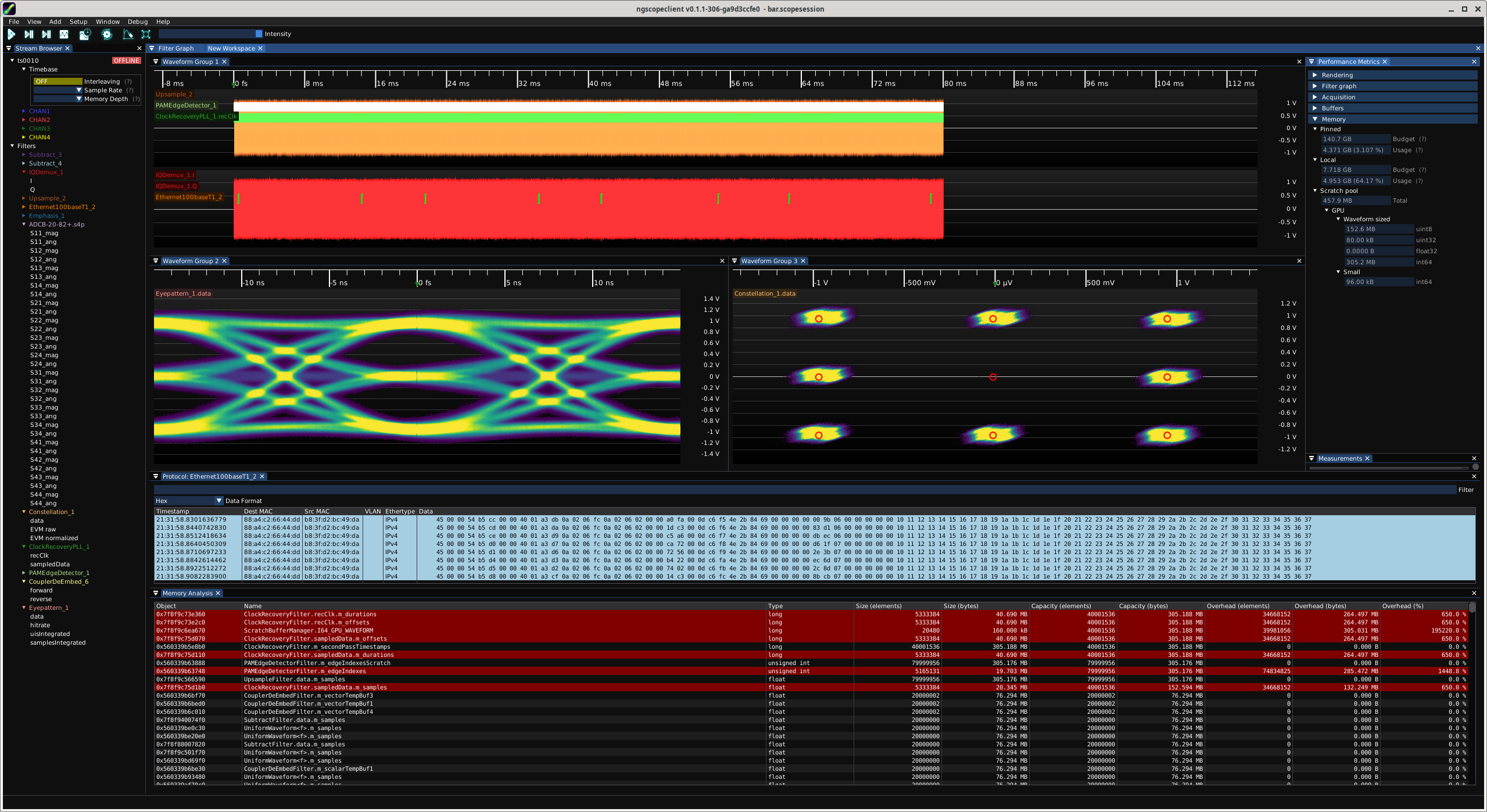1487x812 pixels.
Task: Click the force trigger icon
Action: tap(46, 34)
